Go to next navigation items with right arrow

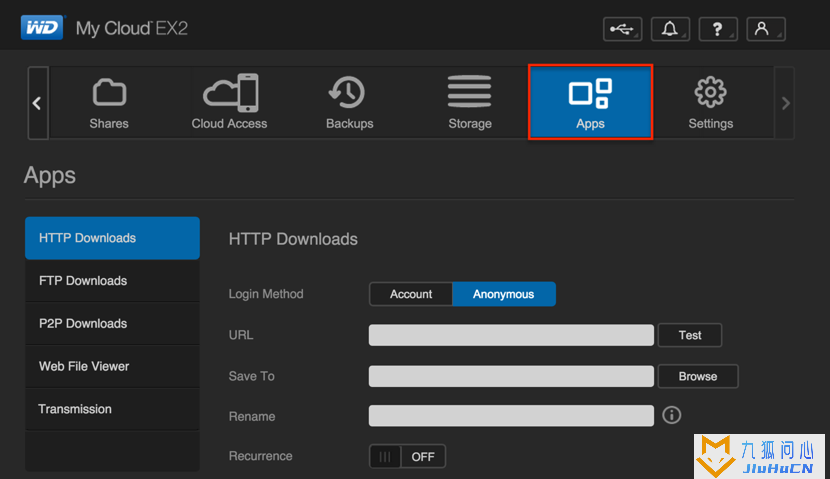785,103
